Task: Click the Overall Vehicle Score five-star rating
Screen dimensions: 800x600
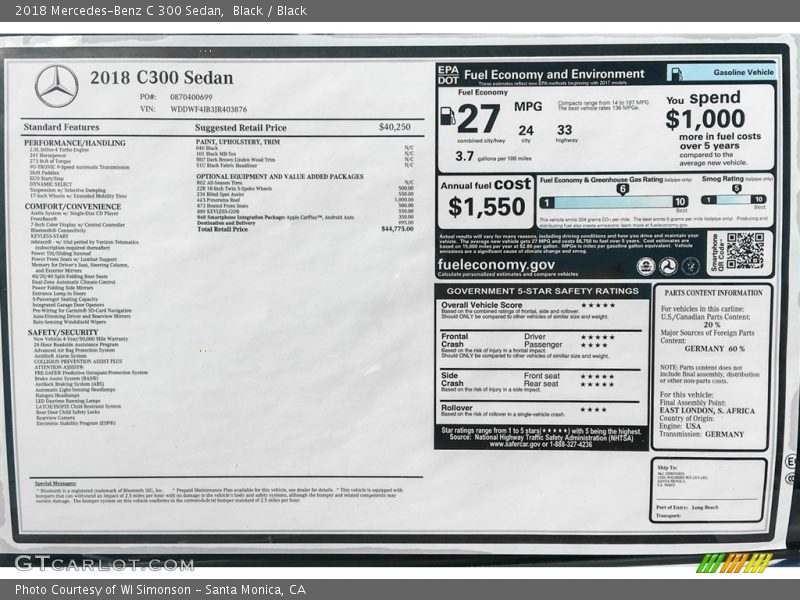Action: [598, 305]
